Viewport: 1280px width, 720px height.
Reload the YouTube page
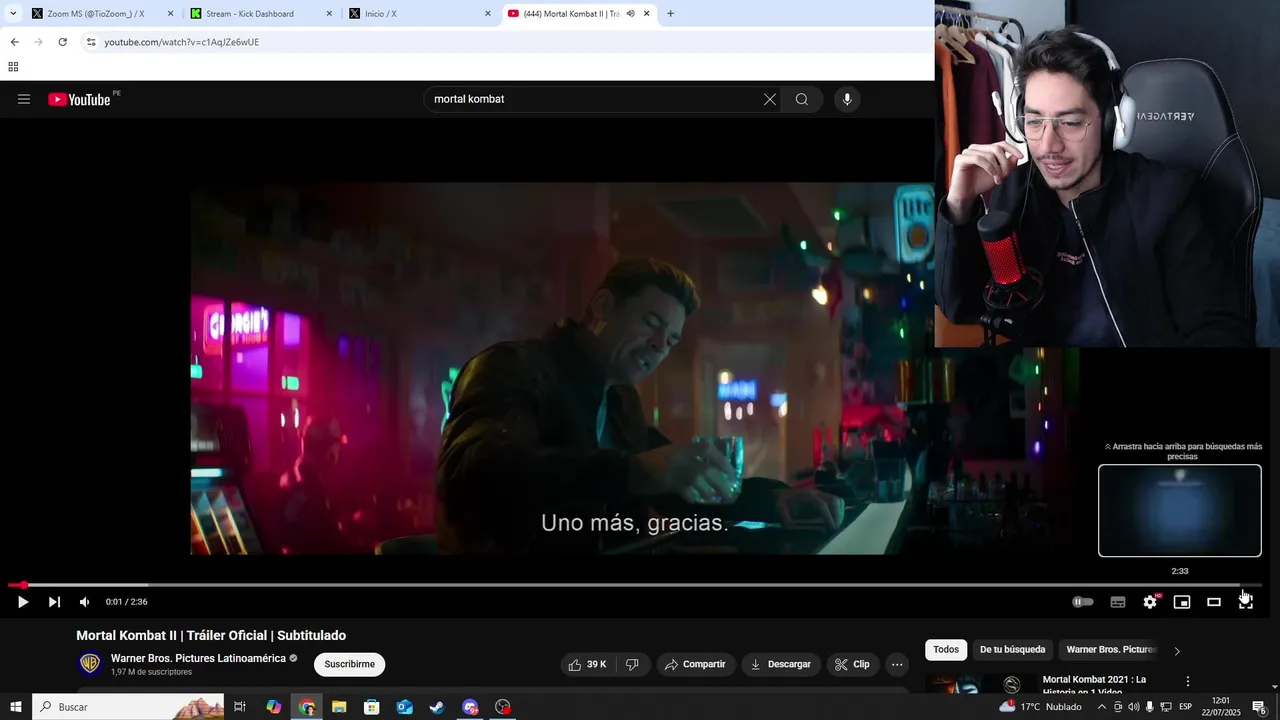[62, 42]
